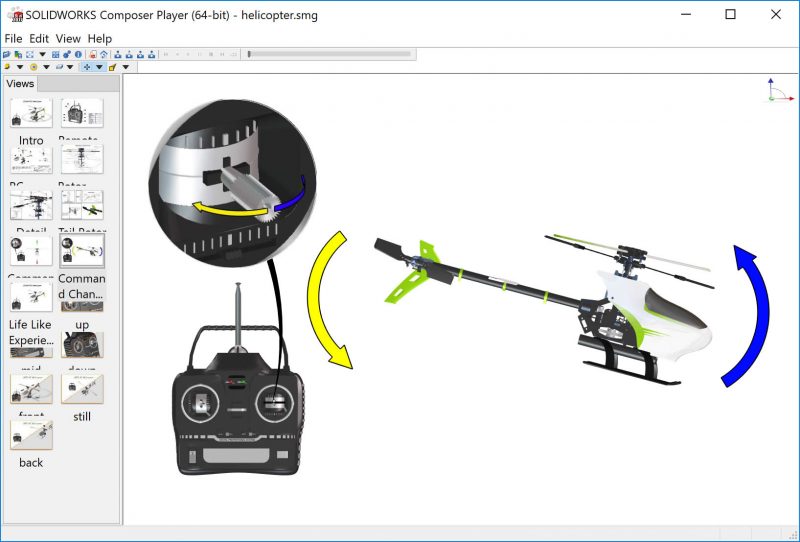The width and height of the screenshot is (800, 542).
Task: Click the XYZ axis compass in viewport
Action: point(780,90)
